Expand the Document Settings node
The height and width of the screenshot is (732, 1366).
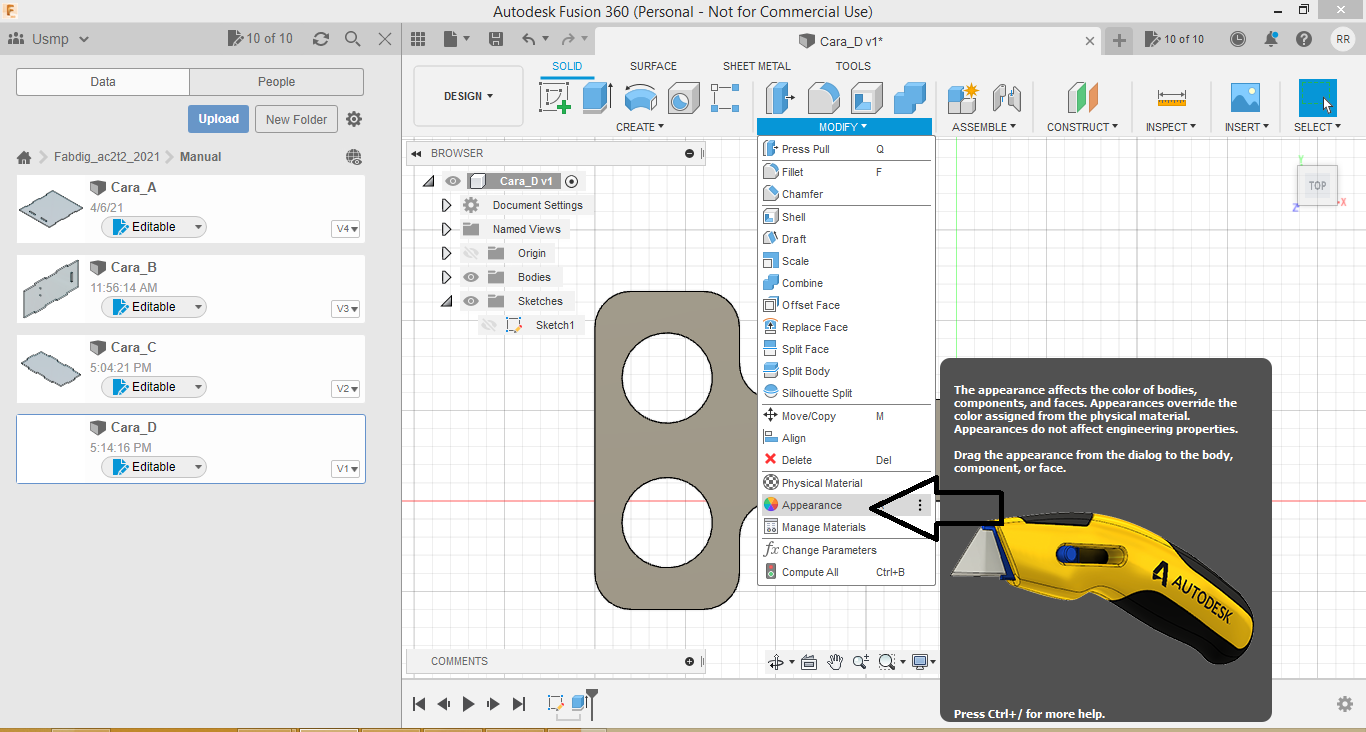[447, 205]
